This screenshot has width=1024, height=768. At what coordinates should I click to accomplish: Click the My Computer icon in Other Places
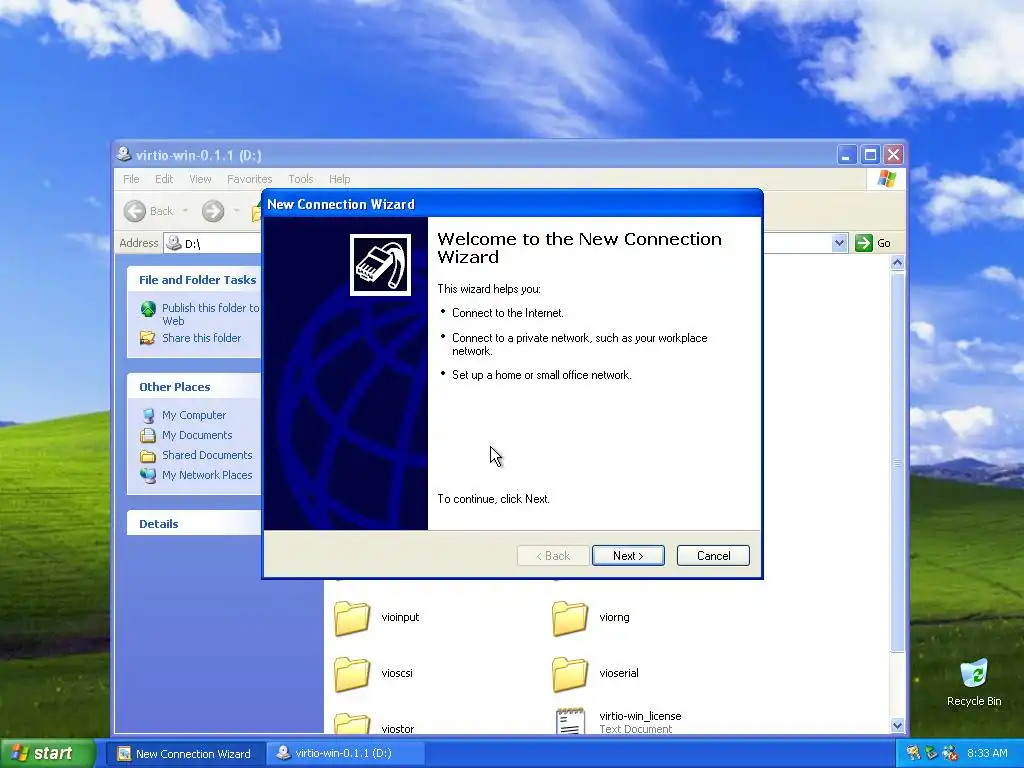[x=148, y=415]
